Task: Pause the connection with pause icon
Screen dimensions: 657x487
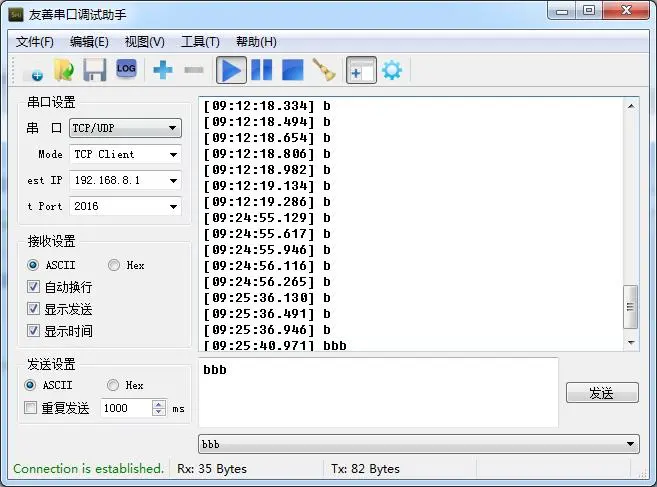Action: click(x=262, y=70)
